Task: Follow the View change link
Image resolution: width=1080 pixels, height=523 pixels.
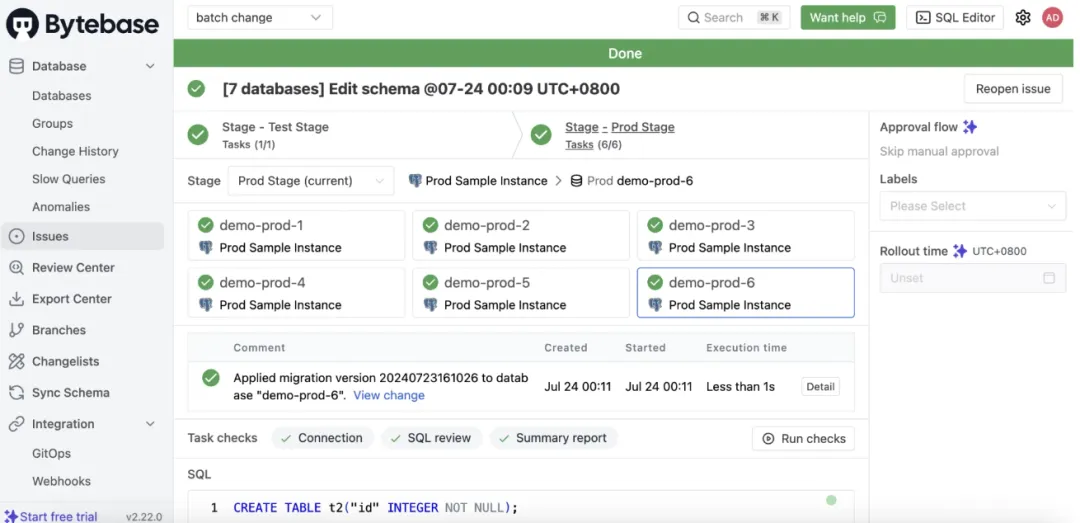Action: pyautogui.click(x=389, y=395)
